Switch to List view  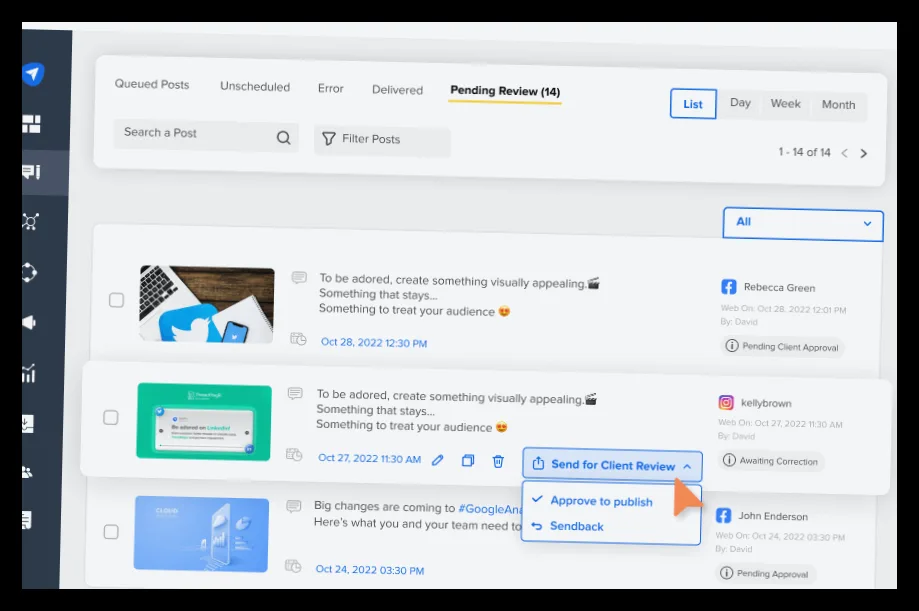pyautogui.click(x=693, y=104)
